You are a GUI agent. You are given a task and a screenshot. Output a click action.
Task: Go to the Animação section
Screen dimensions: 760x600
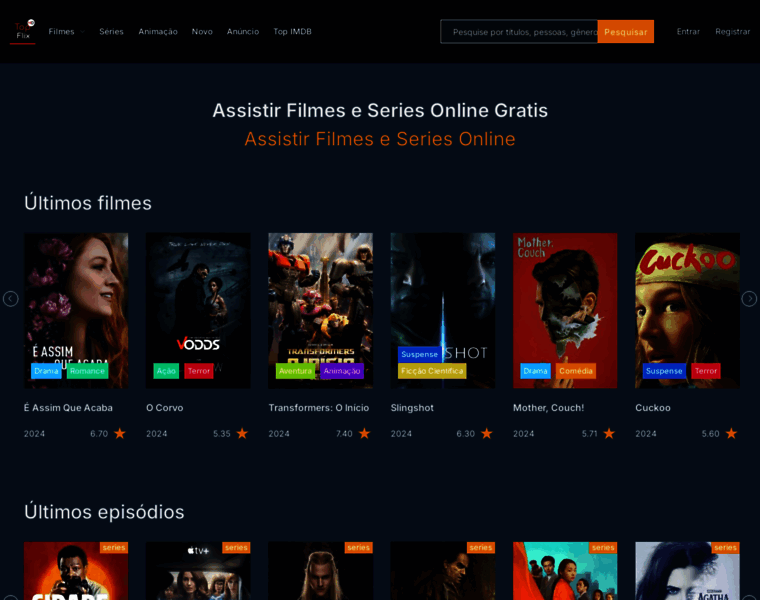click(158, 32)
